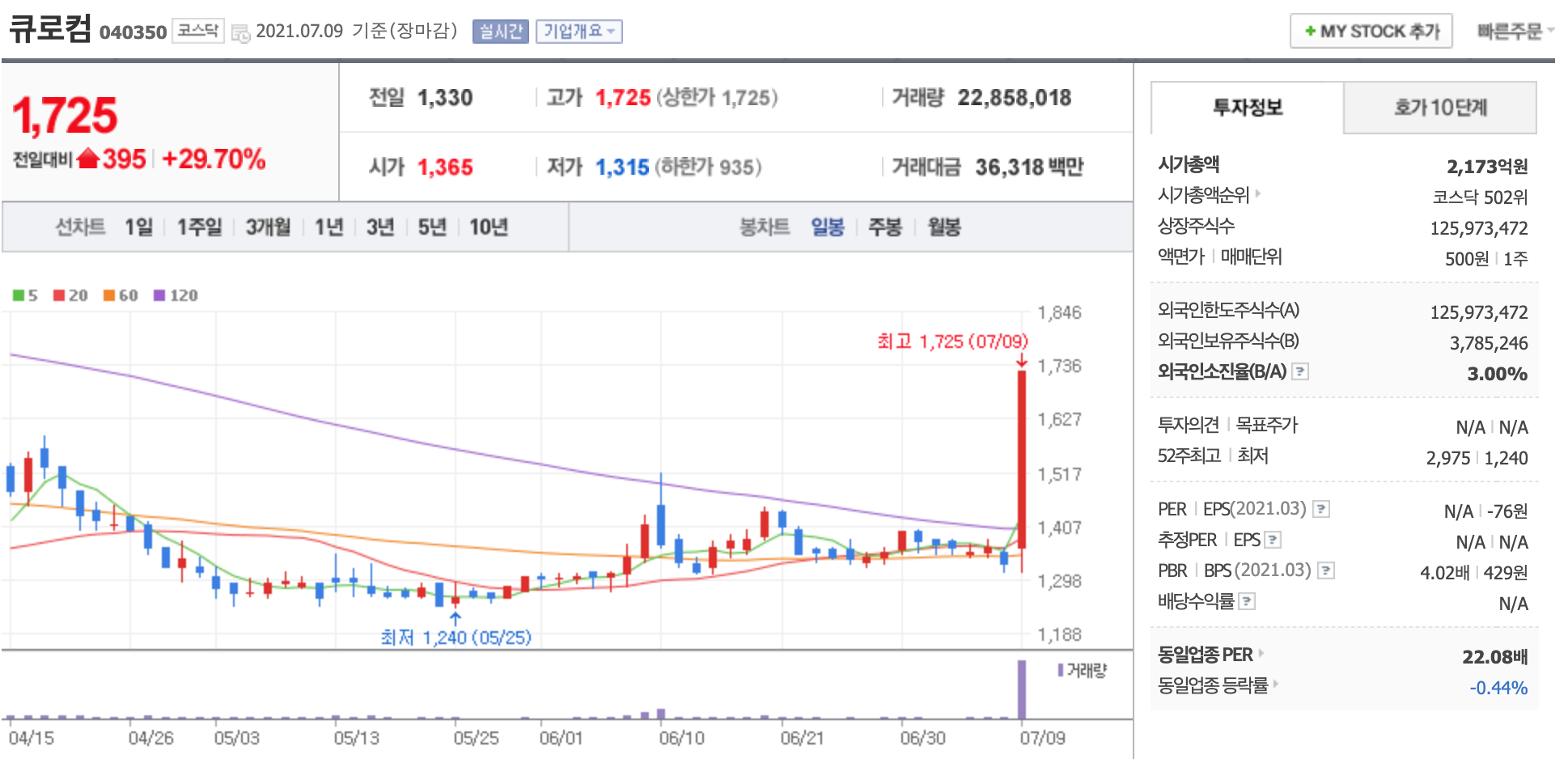Expand the 빠른주문 dropdown
Screen dimensions: 1568x759
click(1515, 32)
